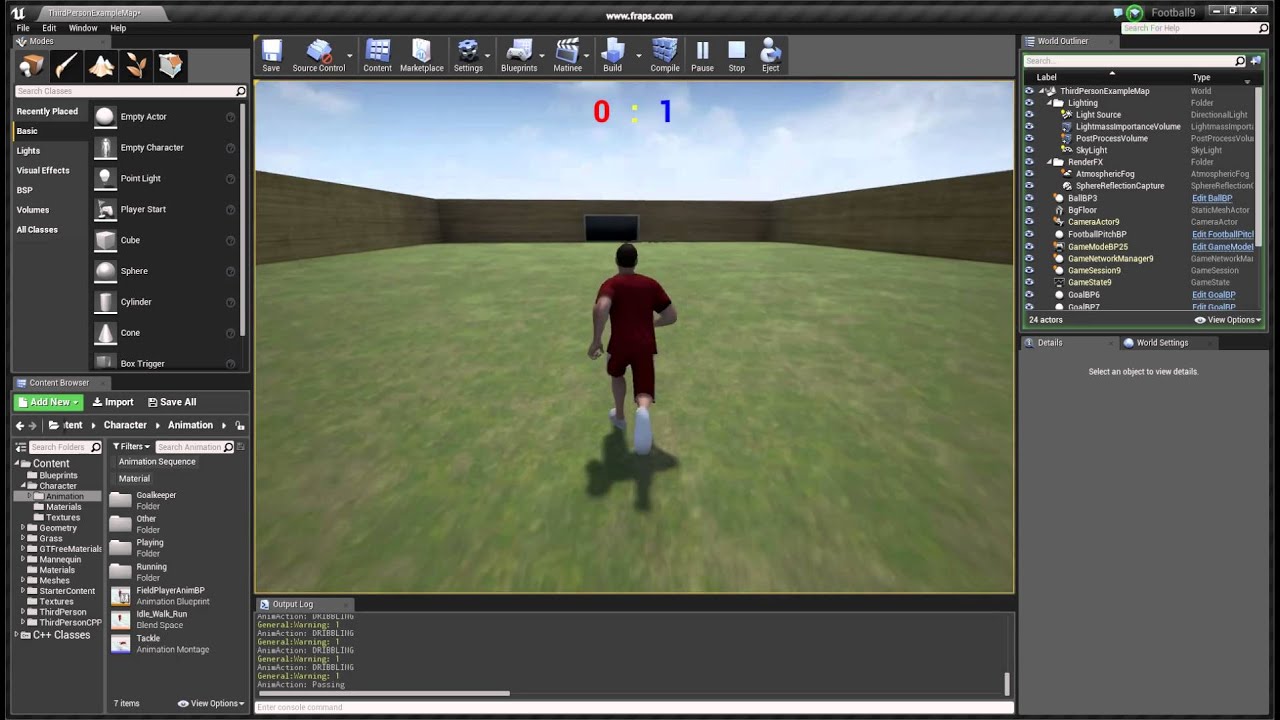Select the Place mode icon
This screenshot has width=1280, height=720.
point(32,66)
